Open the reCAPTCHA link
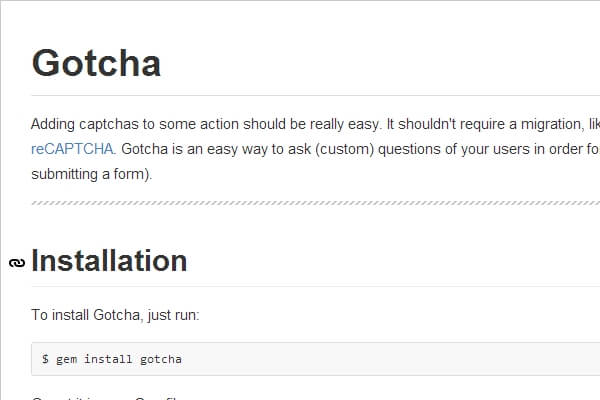 point(73,150)
